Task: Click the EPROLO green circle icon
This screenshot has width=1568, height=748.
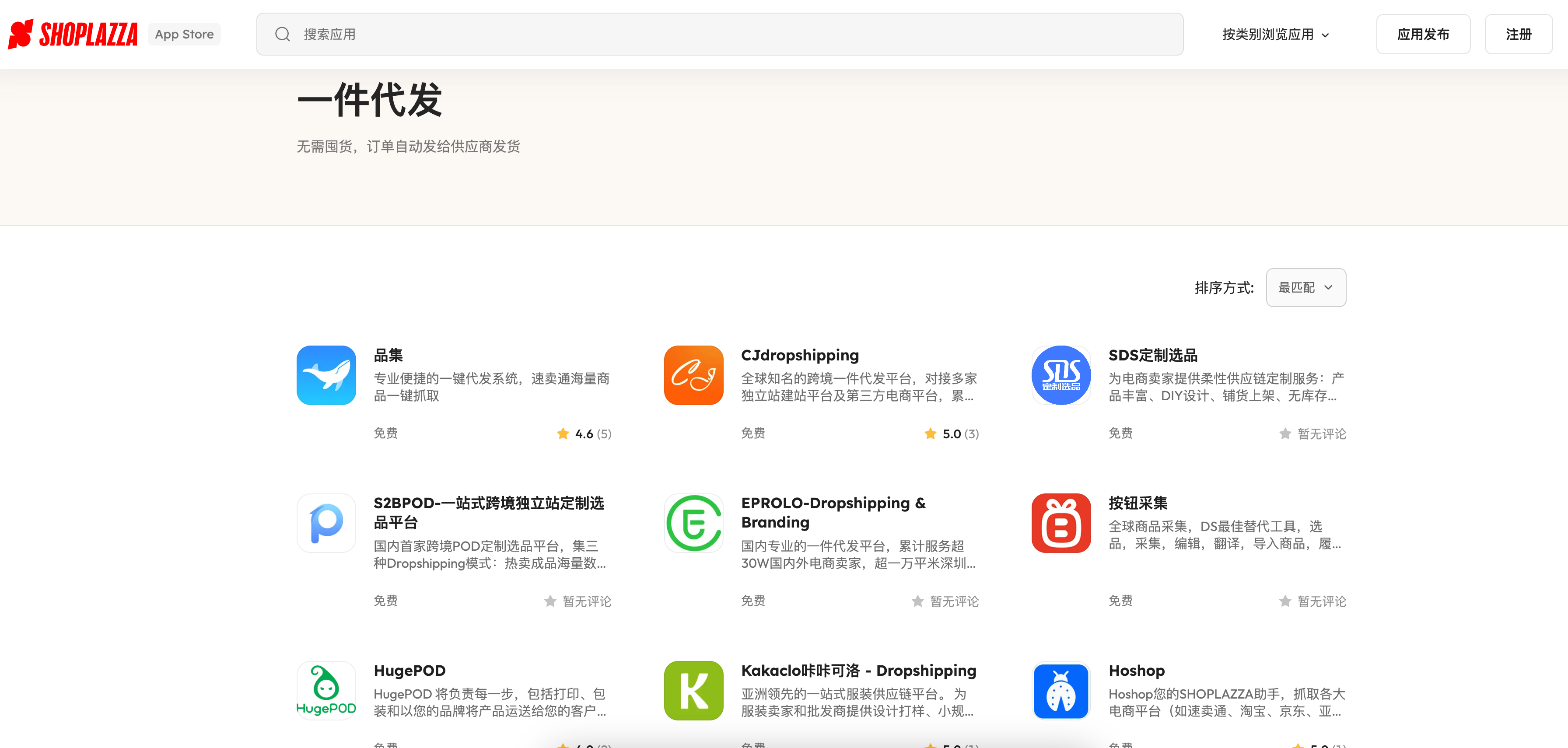Action: [x=693, y=523]
